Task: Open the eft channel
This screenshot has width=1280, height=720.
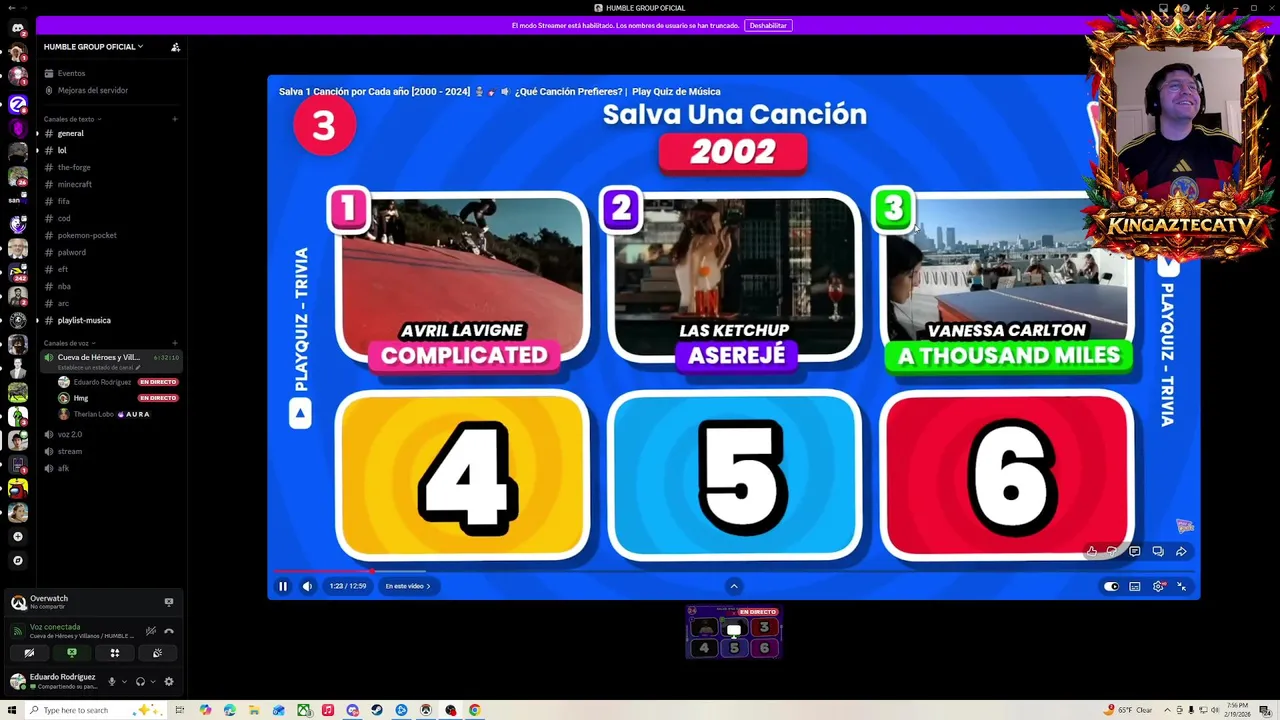Action: tap(110, 269)
